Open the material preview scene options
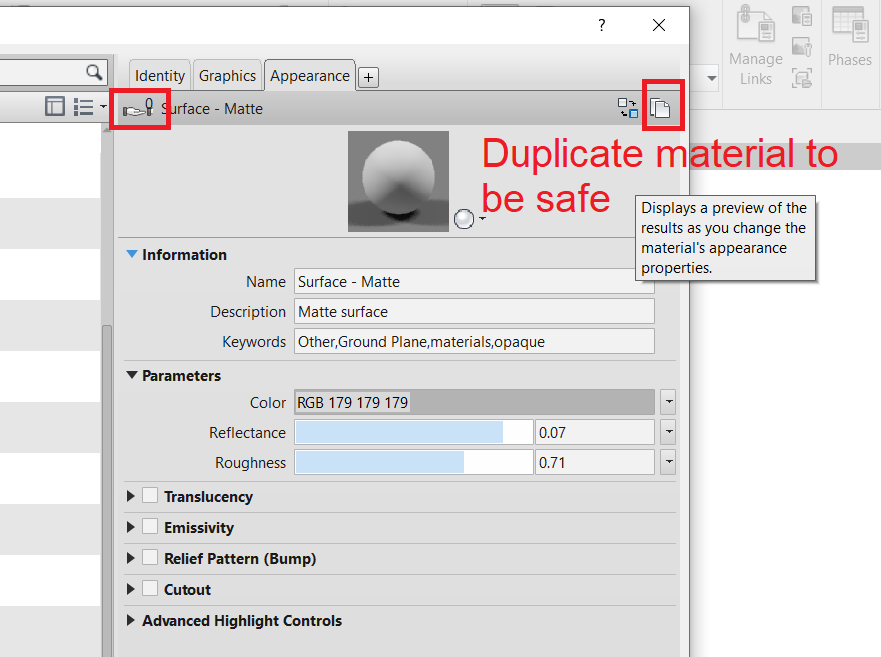The width and height of the screenshot is (881, 657). (468, 219)
